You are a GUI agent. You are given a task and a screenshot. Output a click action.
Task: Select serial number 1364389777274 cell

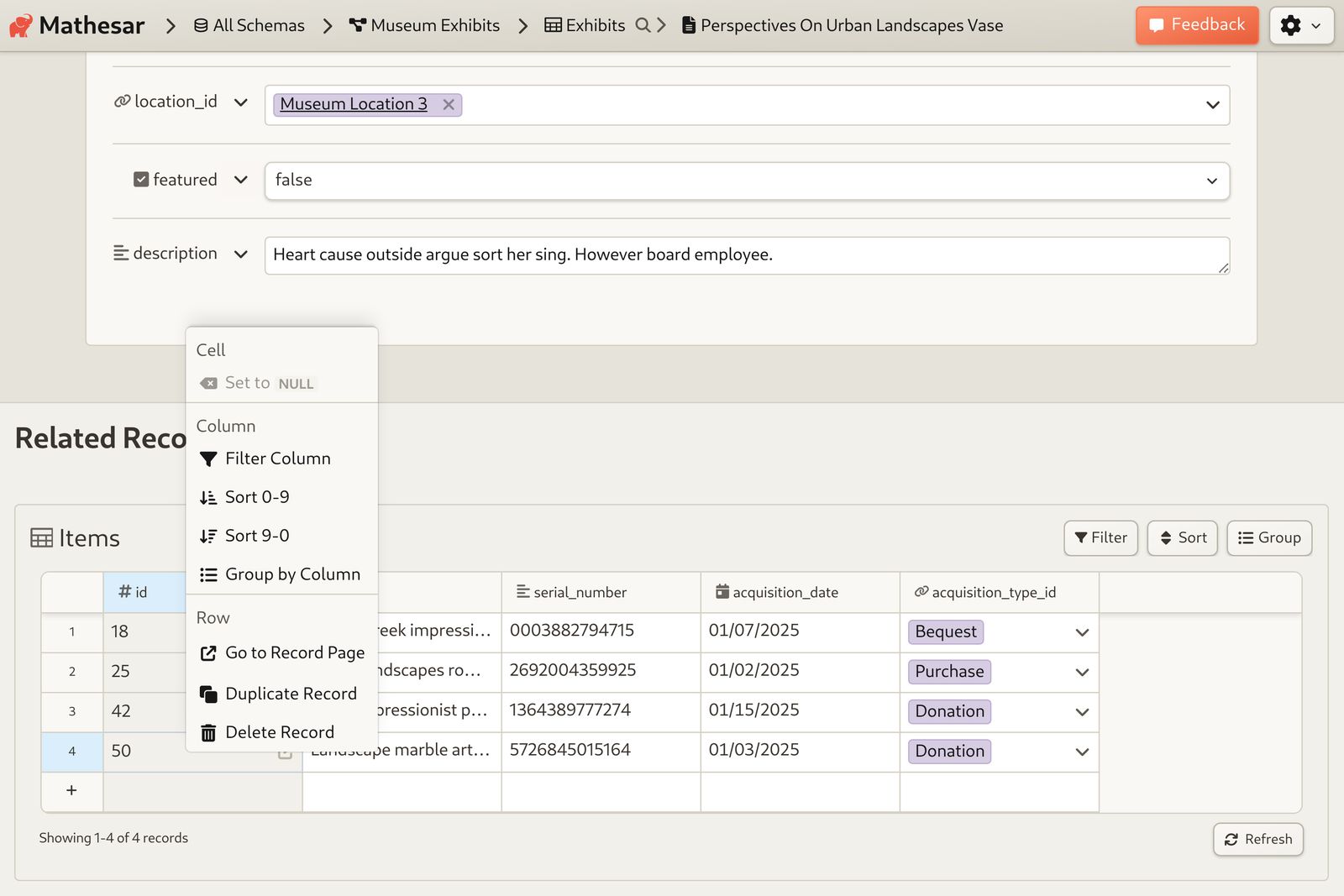[601, 711]
